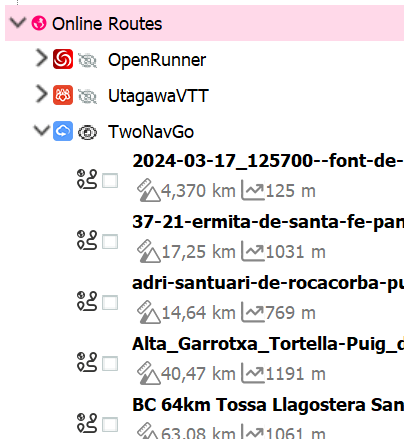Collapse the TwoNavGo folder
Viewport: 404px width, 439px height.
pos(42,130)
